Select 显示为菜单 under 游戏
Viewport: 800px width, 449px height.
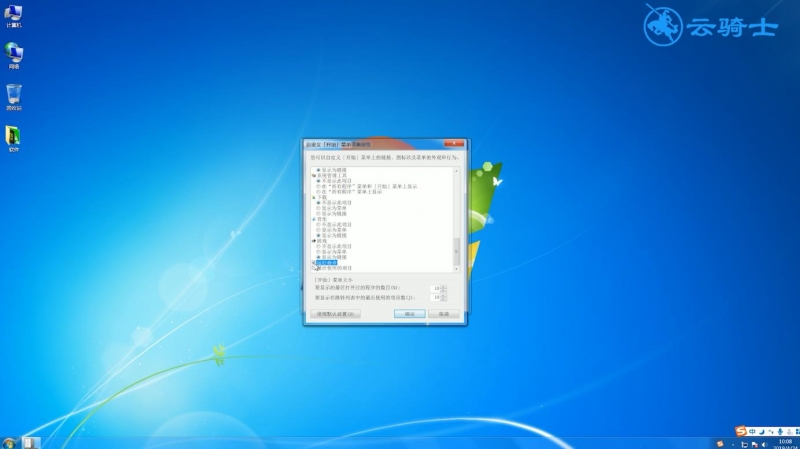(332, 252)
